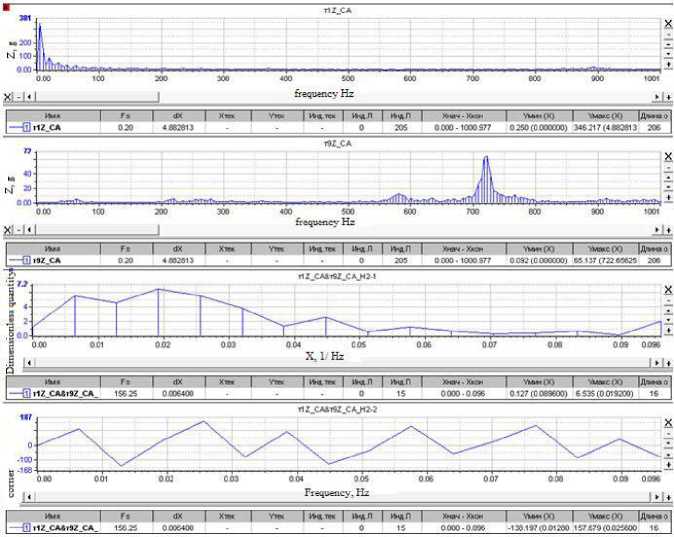Click the minus button under the т9Z_CA graph
This screenshot has height=537, width=674.
18,230
